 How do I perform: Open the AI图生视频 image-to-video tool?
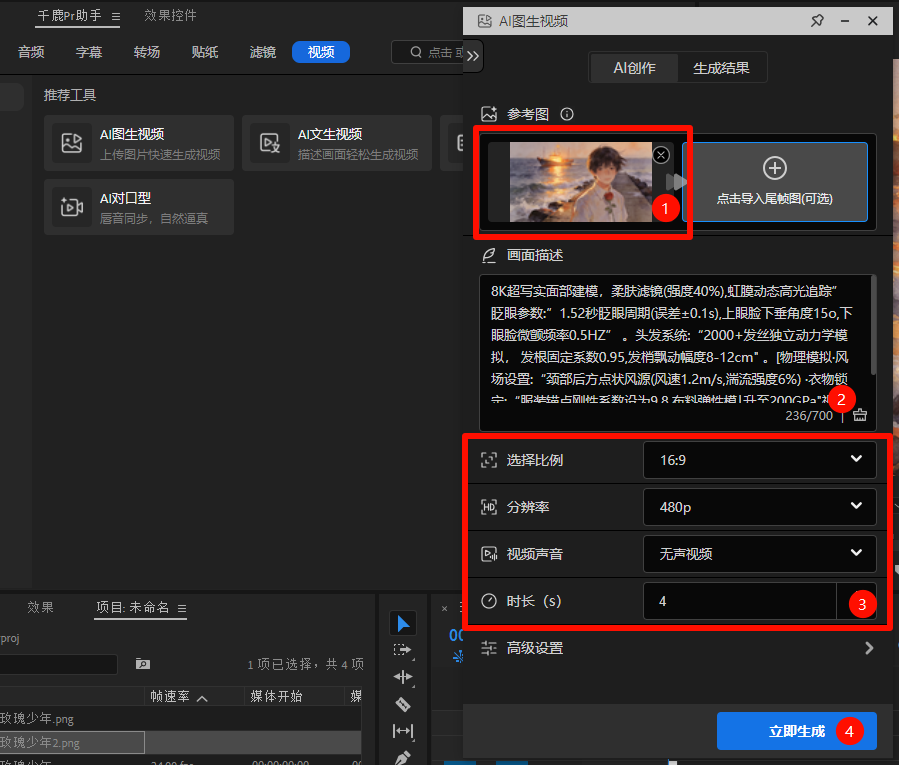tap(138, 142)
